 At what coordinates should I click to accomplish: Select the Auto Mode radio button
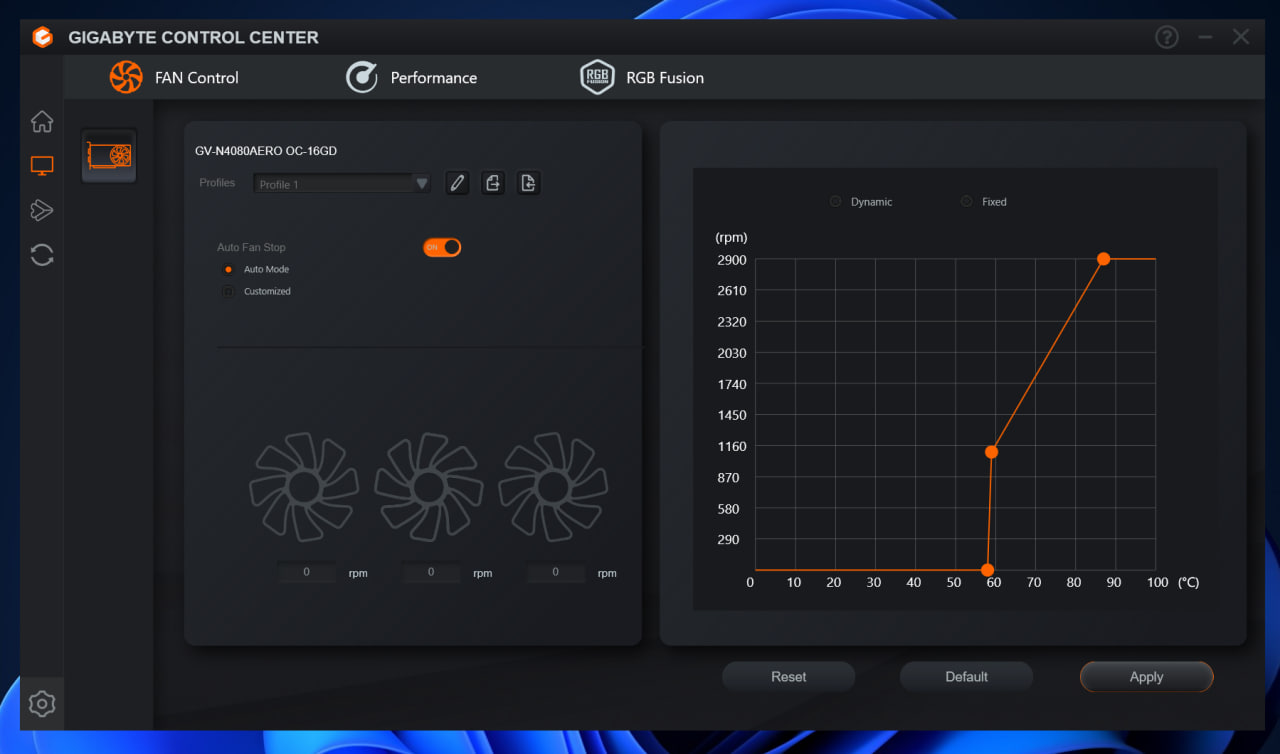pyautogui.click(x=228, y=270)
